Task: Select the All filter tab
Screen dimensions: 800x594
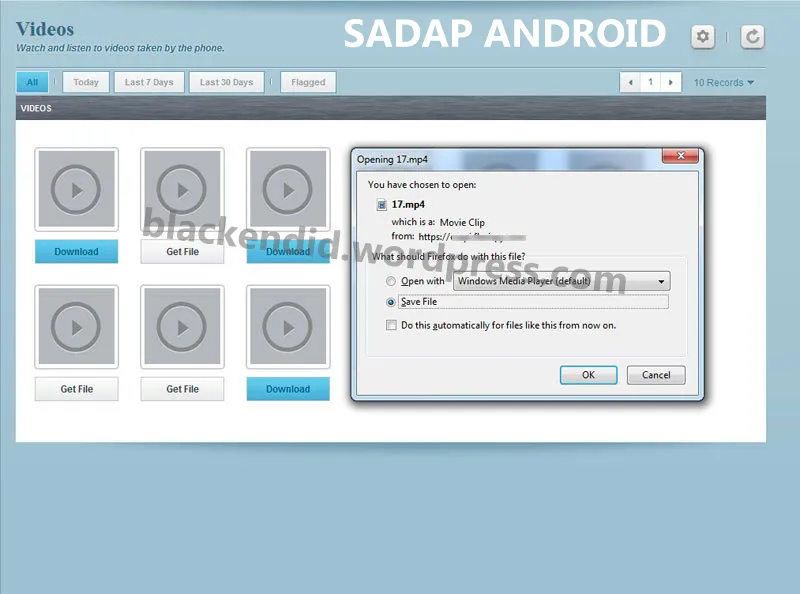Action: [x=32, y=82]
